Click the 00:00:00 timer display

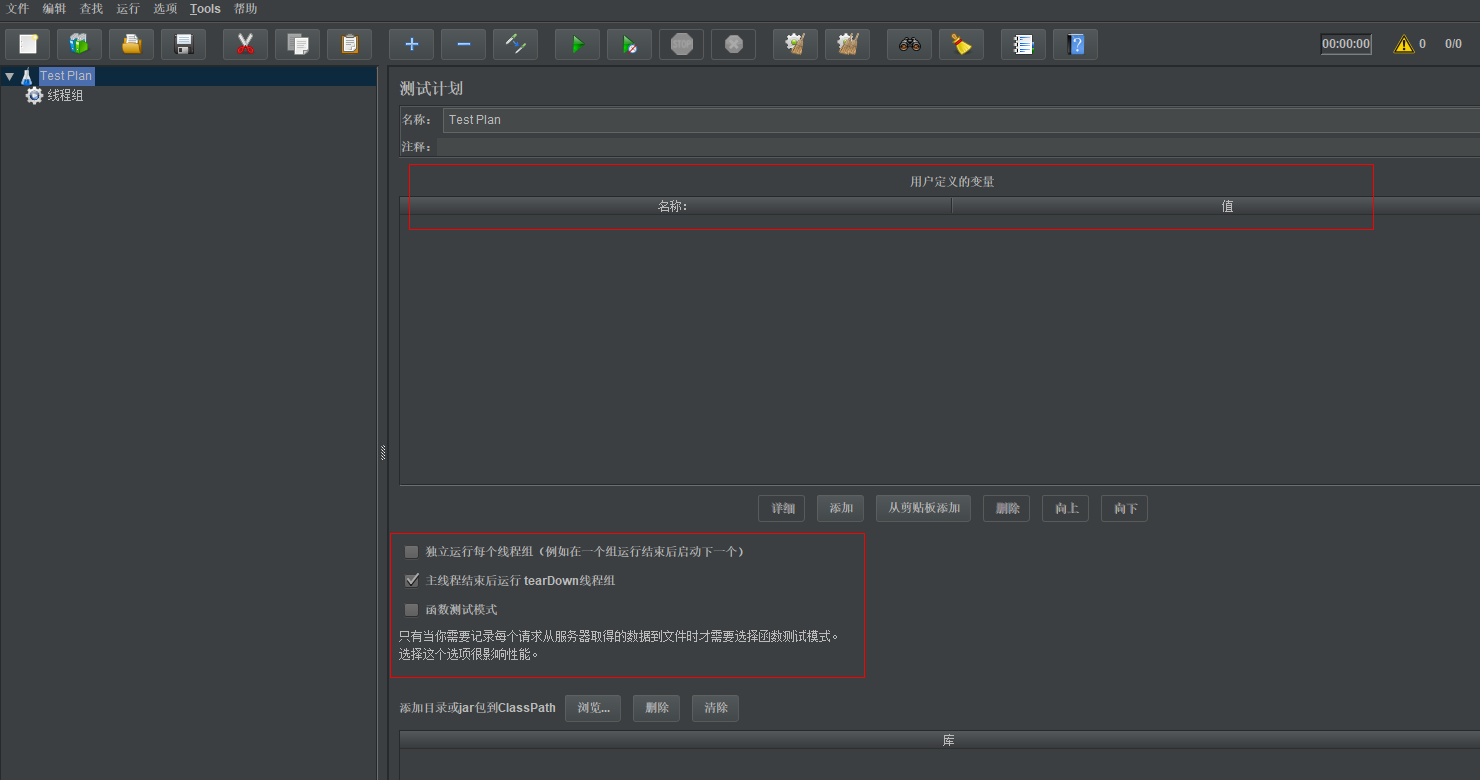(1346, 44)
